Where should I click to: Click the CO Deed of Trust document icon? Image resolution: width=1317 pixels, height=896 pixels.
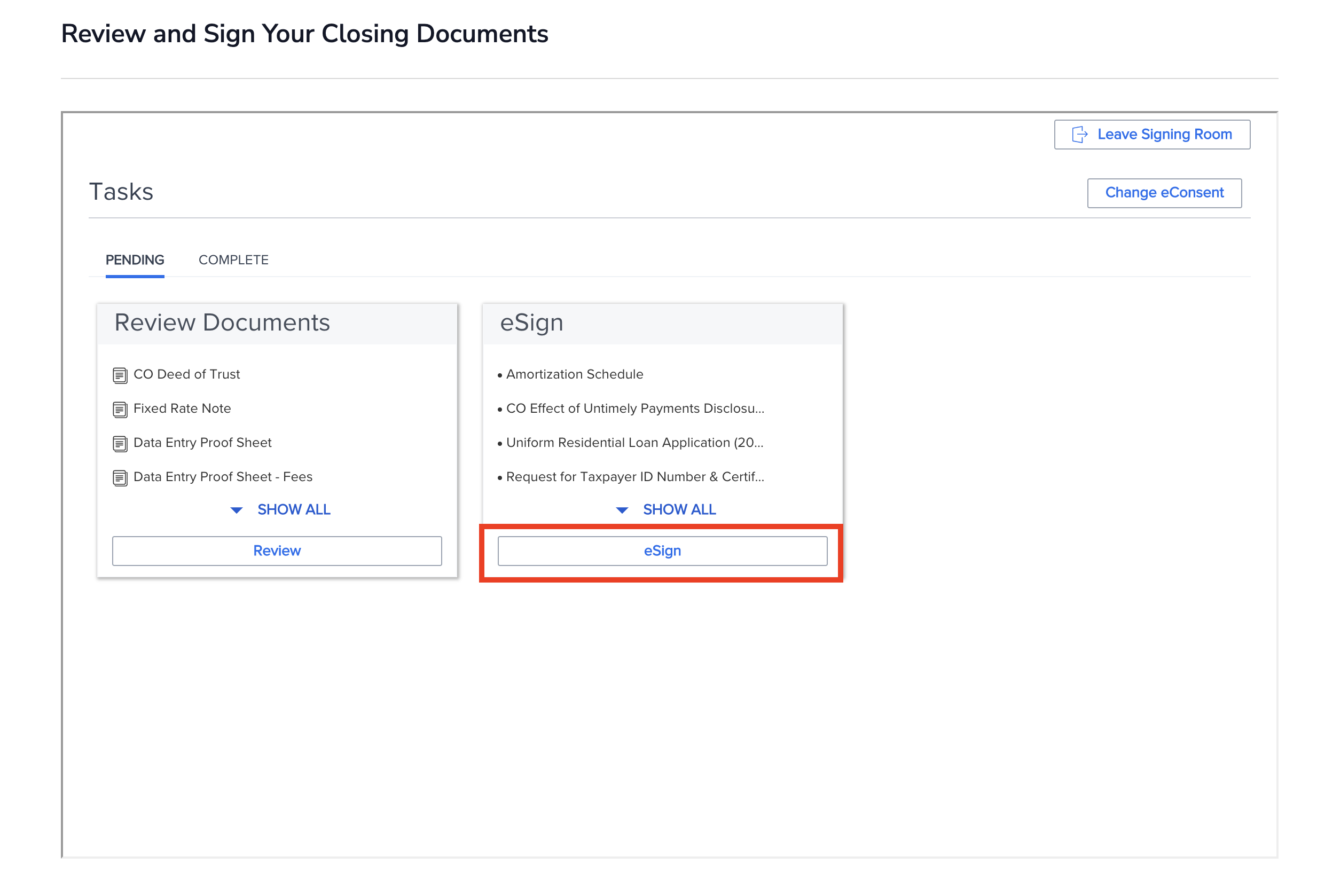point(120,375)
